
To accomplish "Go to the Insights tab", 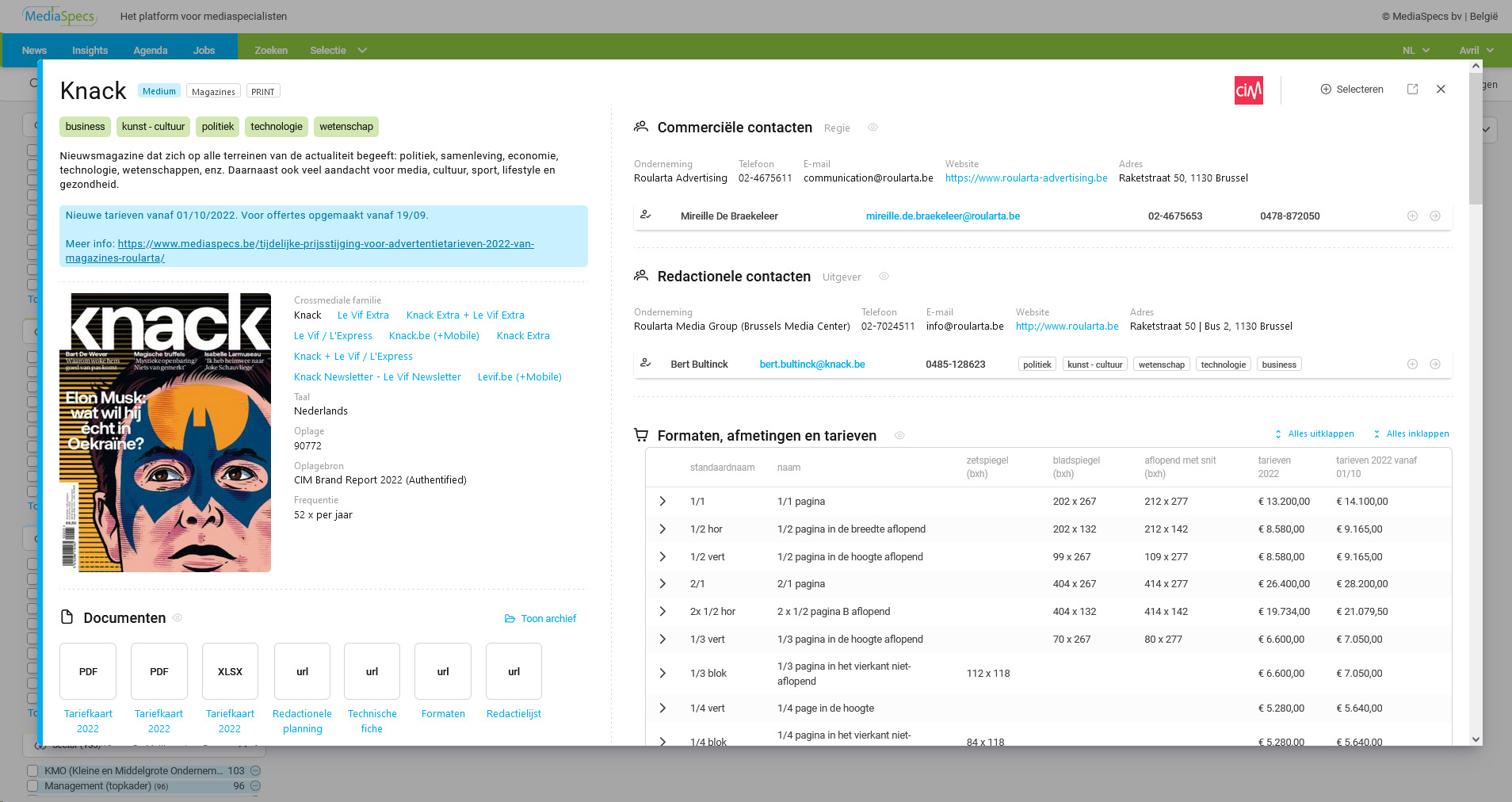I will (x=90, y=51).
